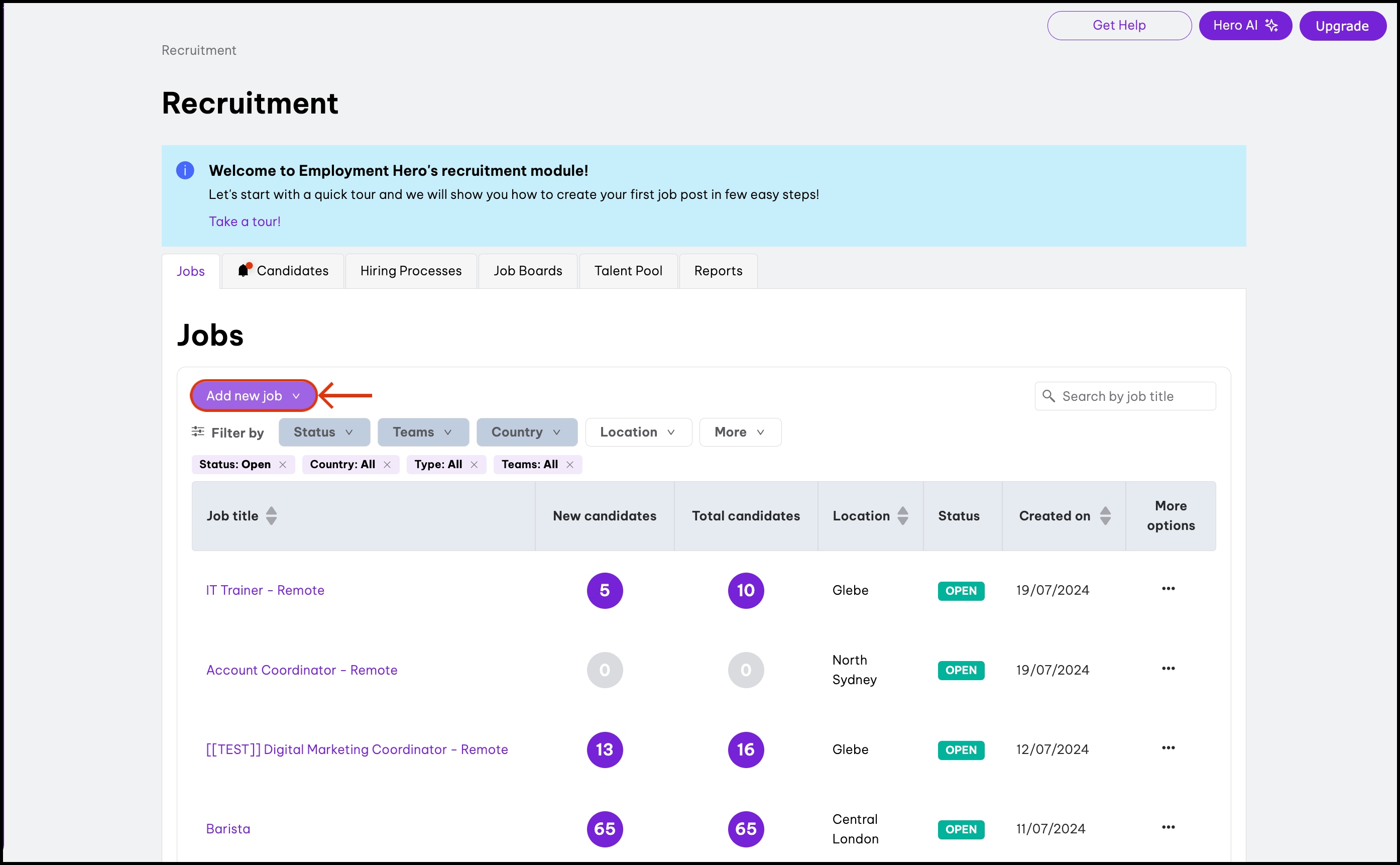Click the Take a tour! link

tap(244, 222)
